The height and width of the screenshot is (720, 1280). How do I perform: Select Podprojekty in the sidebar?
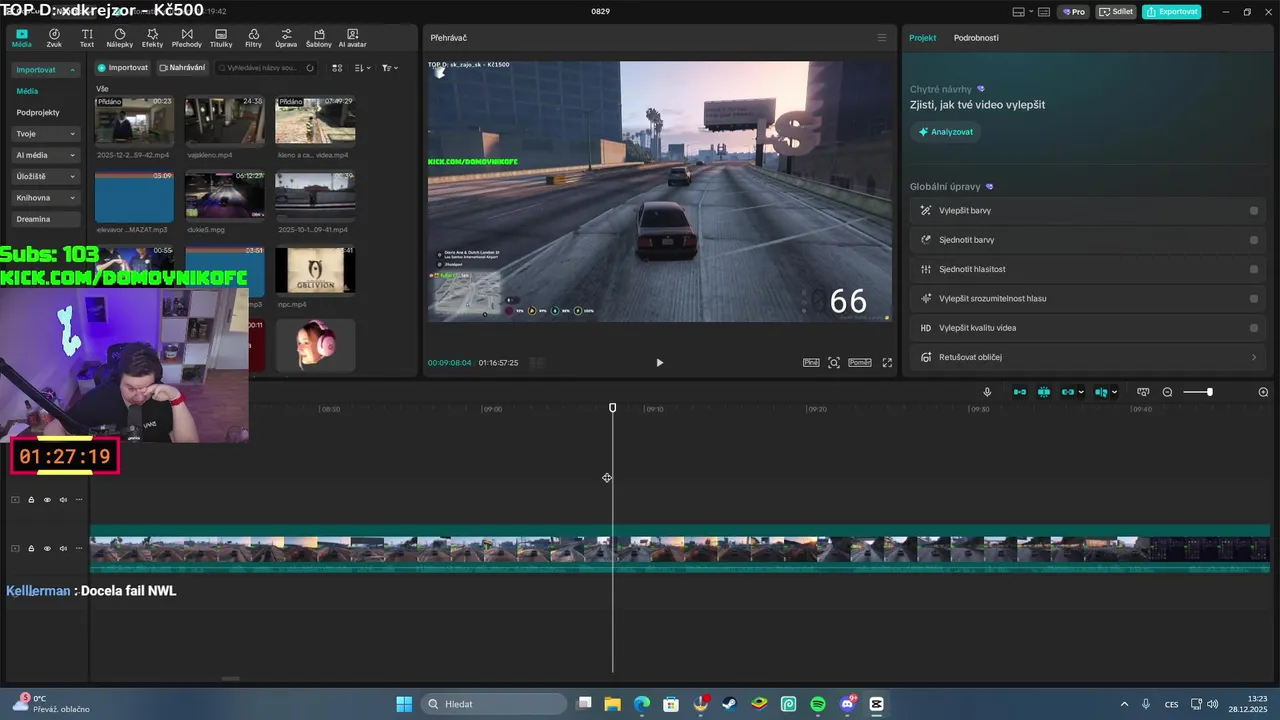(x=38, y=113)
